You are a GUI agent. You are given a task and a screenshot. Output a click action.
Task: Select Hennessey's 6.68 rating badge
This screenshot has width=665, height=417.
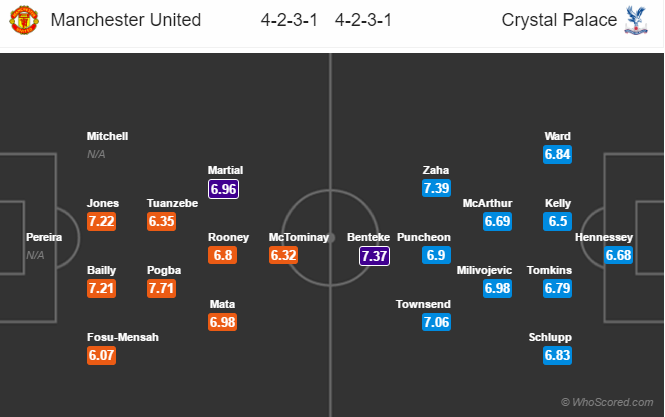(618, 256)
